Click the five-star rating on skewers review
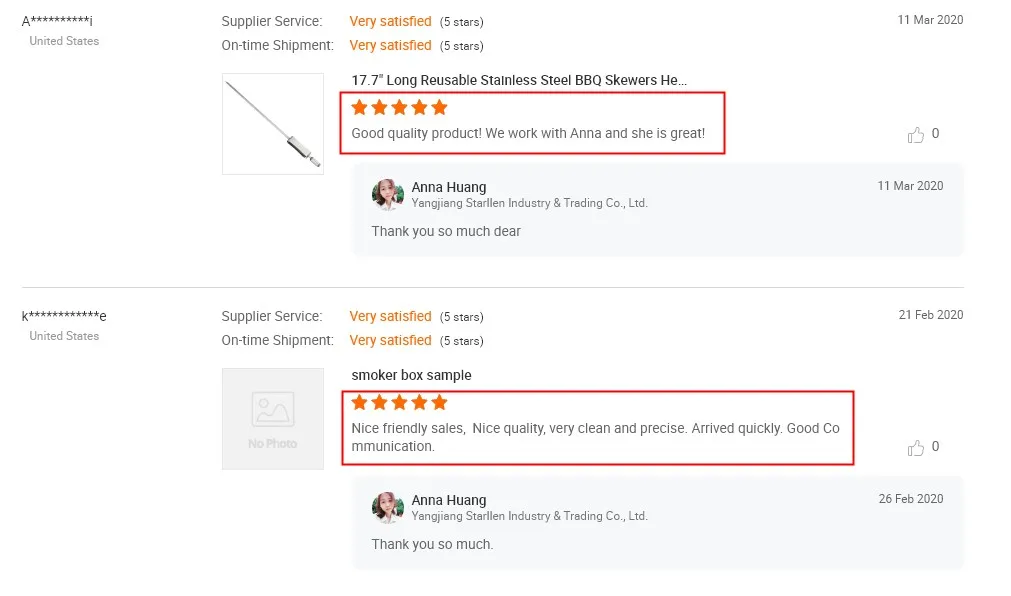The image size is (1011, 596). [x=399, y=107]
